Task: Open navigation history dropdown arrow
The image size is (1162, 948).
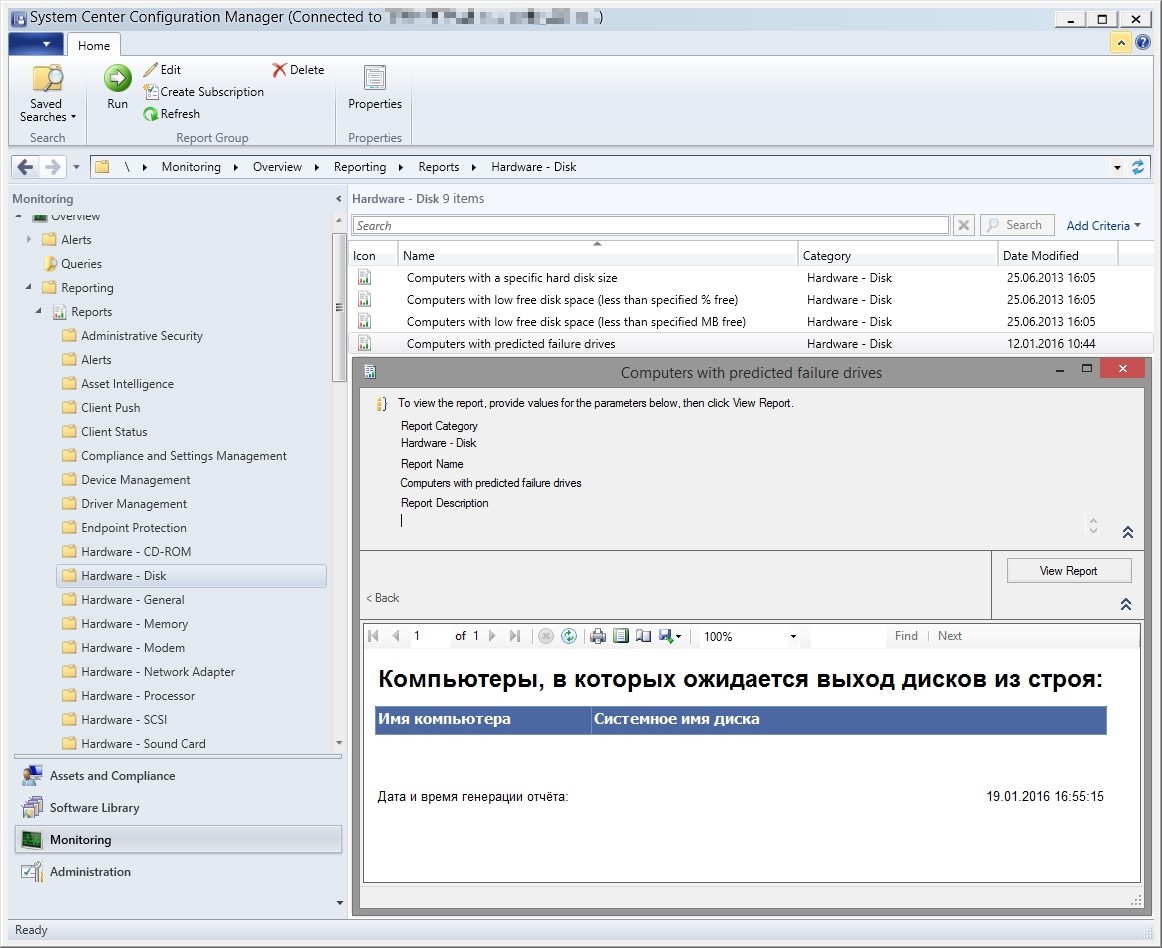Action: [76, 168]
